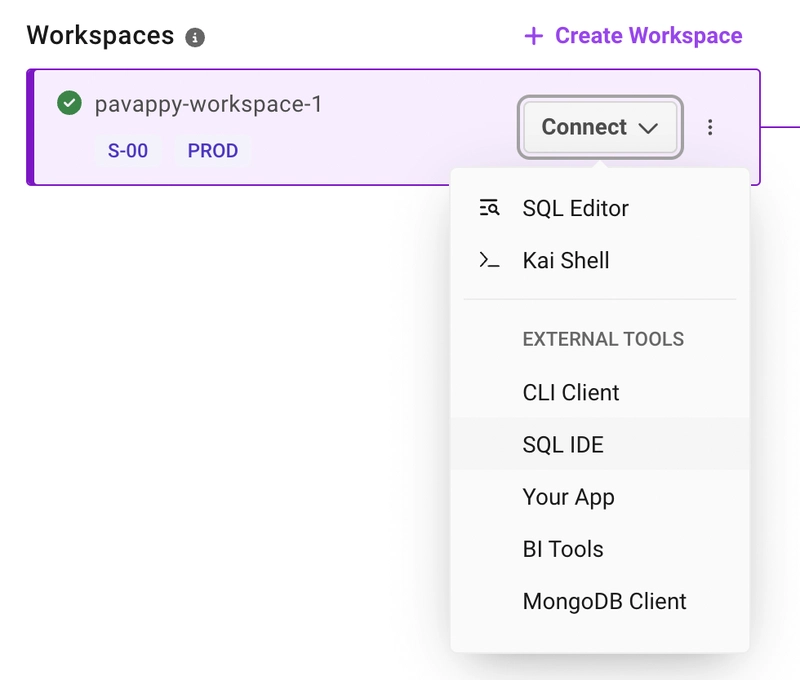The height and width of the screenshot is (680, 800).
Task: Click the Create Workspace link
Action: click(x=633, y=36)
